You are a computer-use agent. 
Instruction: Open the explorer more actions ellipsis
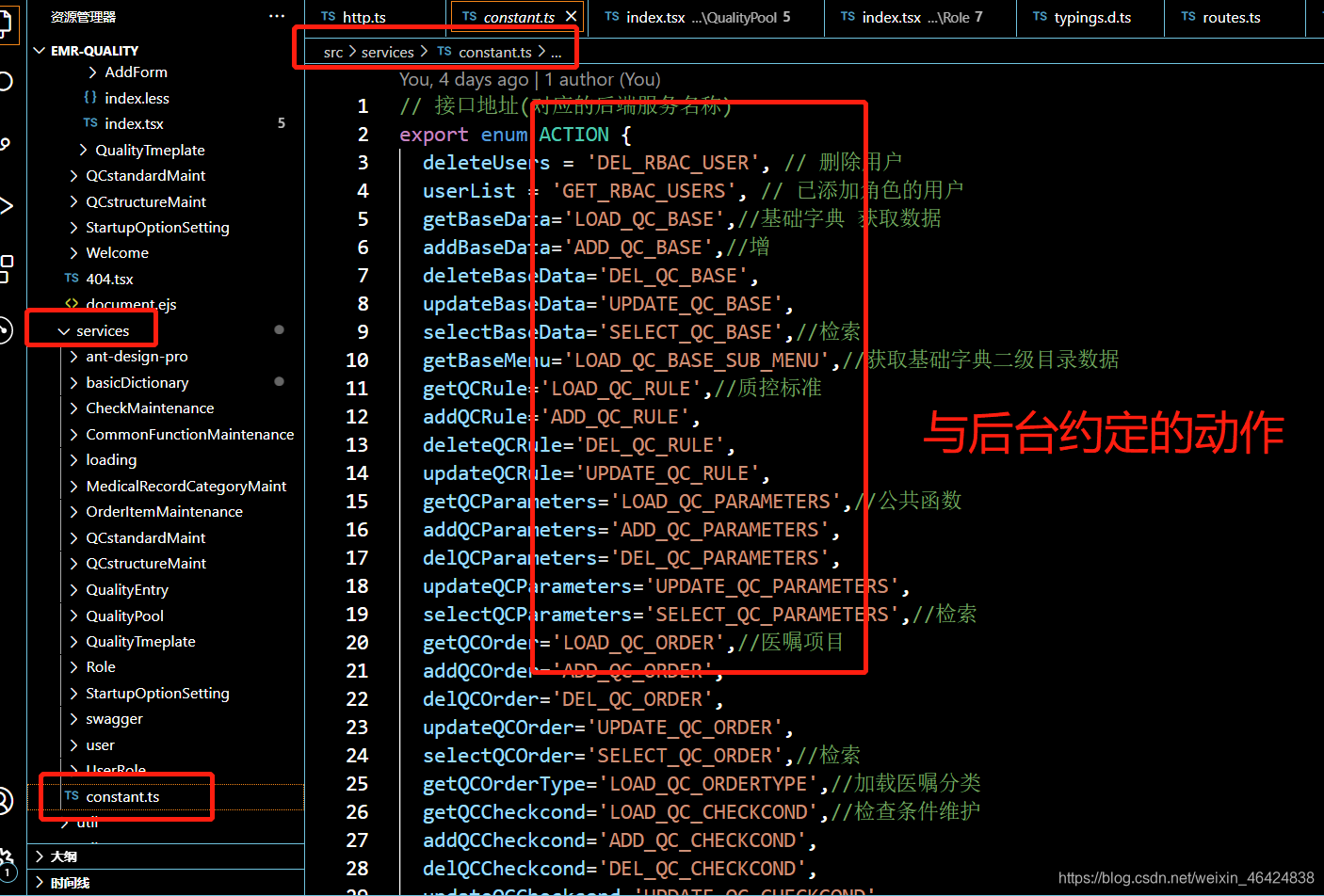[276, 16]
